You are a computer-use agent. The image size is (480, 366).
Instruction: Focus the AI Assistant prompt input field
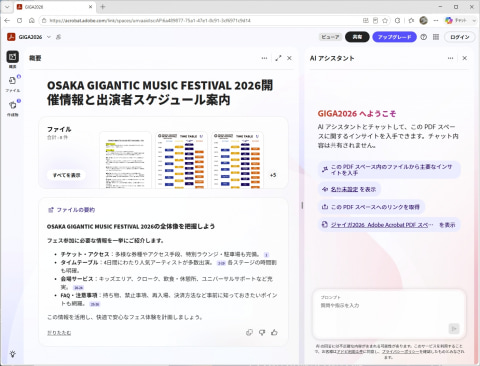point(389,314)
